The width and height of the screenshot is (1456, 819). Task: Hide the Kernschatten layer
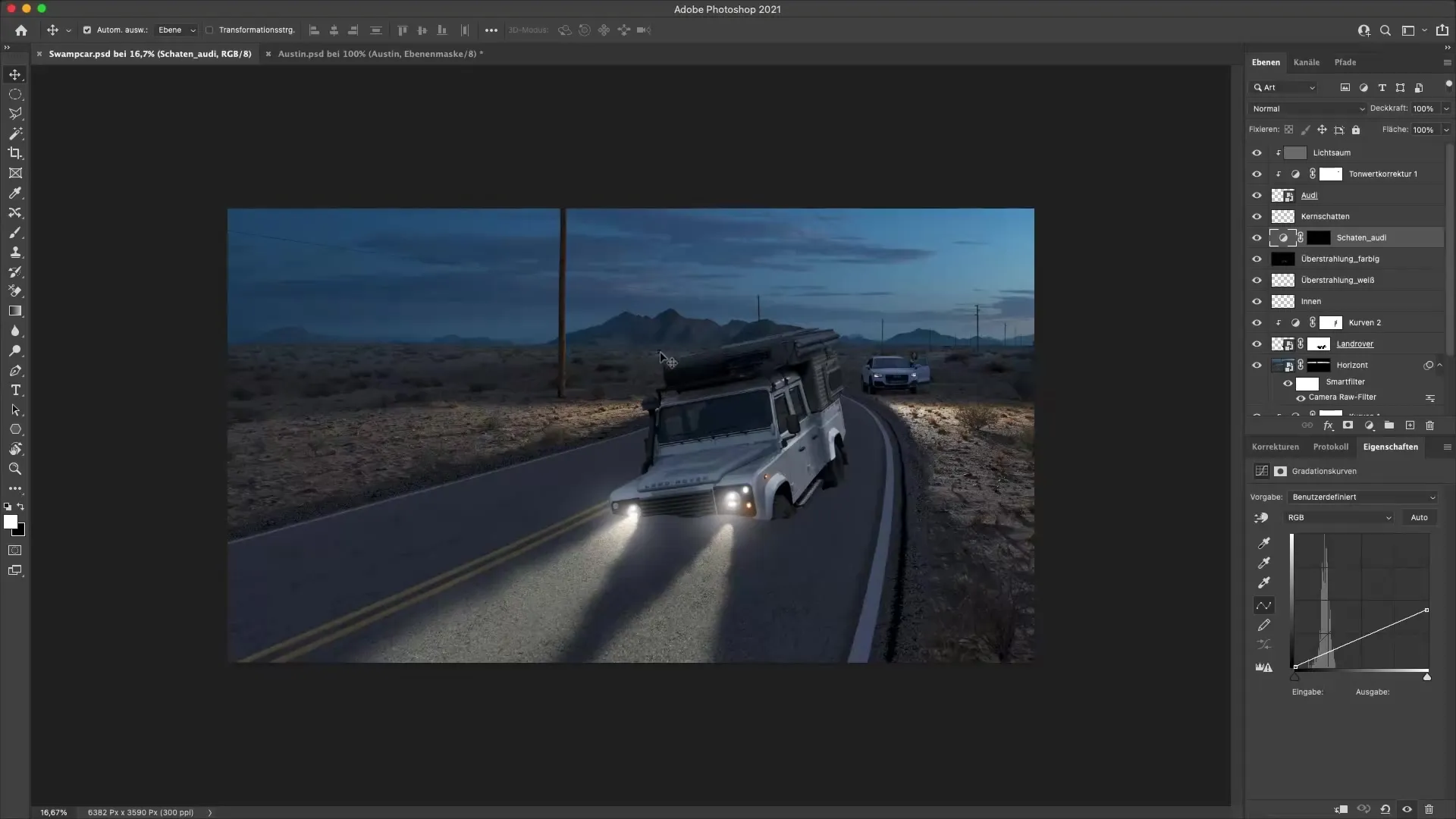1257,216
